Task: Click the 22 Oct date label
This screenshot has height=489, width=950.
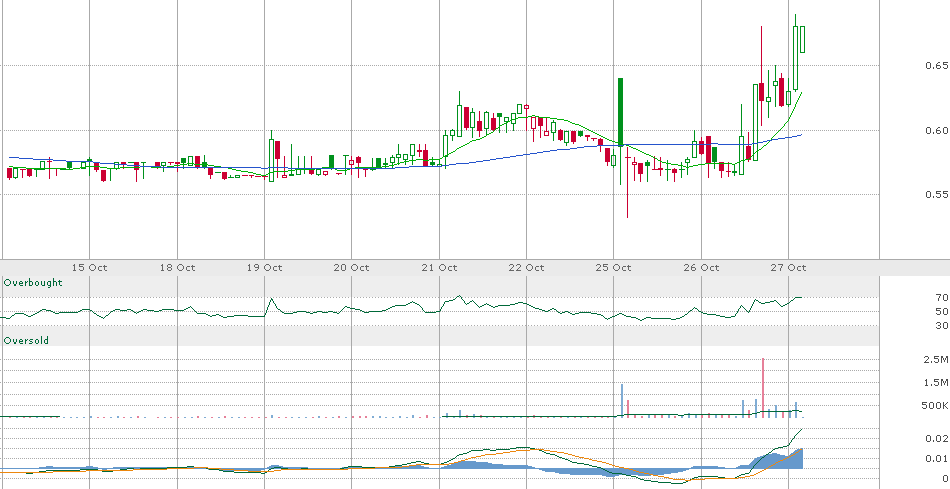Action: (x=526, y=268)
